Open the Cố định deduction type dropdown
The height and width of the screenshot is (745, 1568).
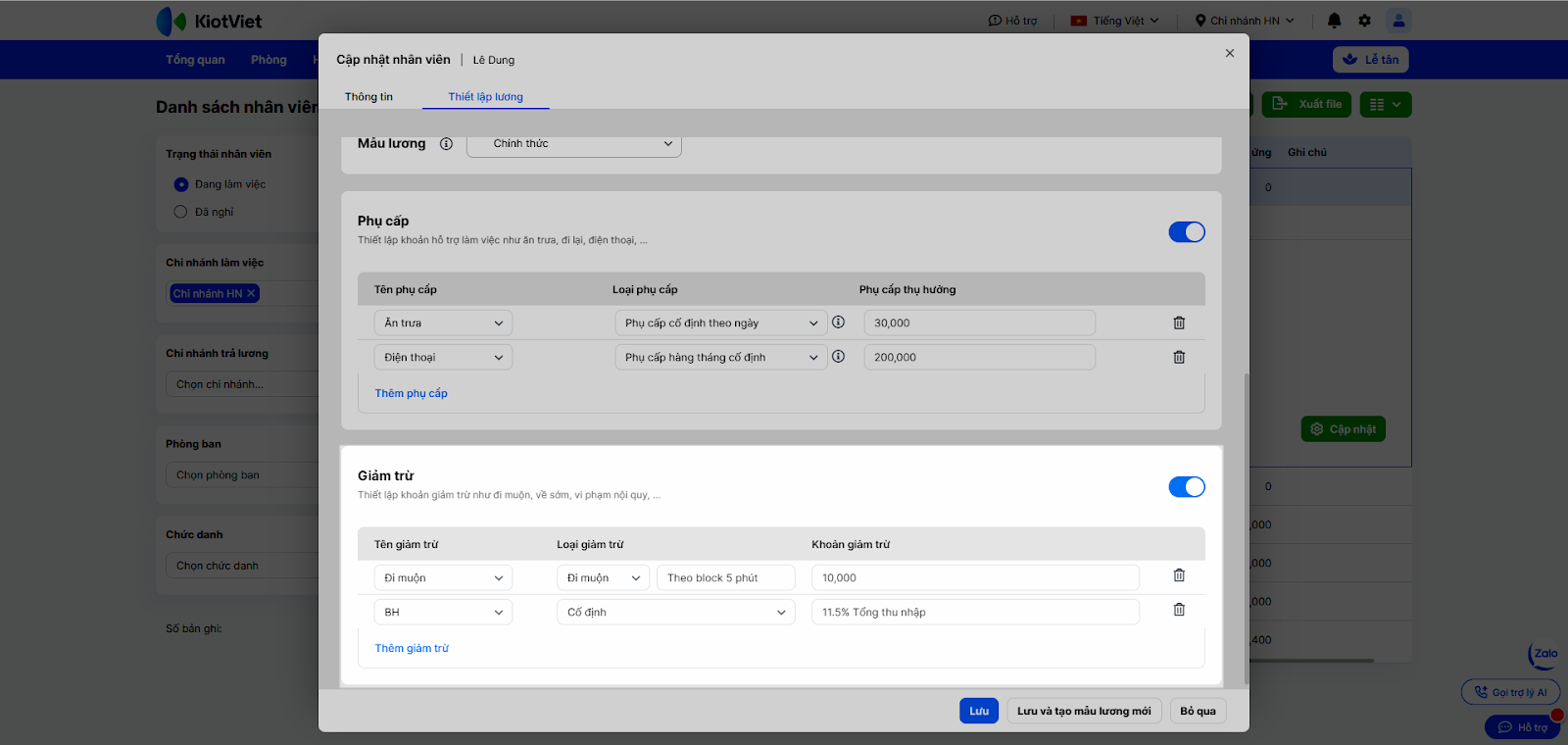[x=675, y=613]
